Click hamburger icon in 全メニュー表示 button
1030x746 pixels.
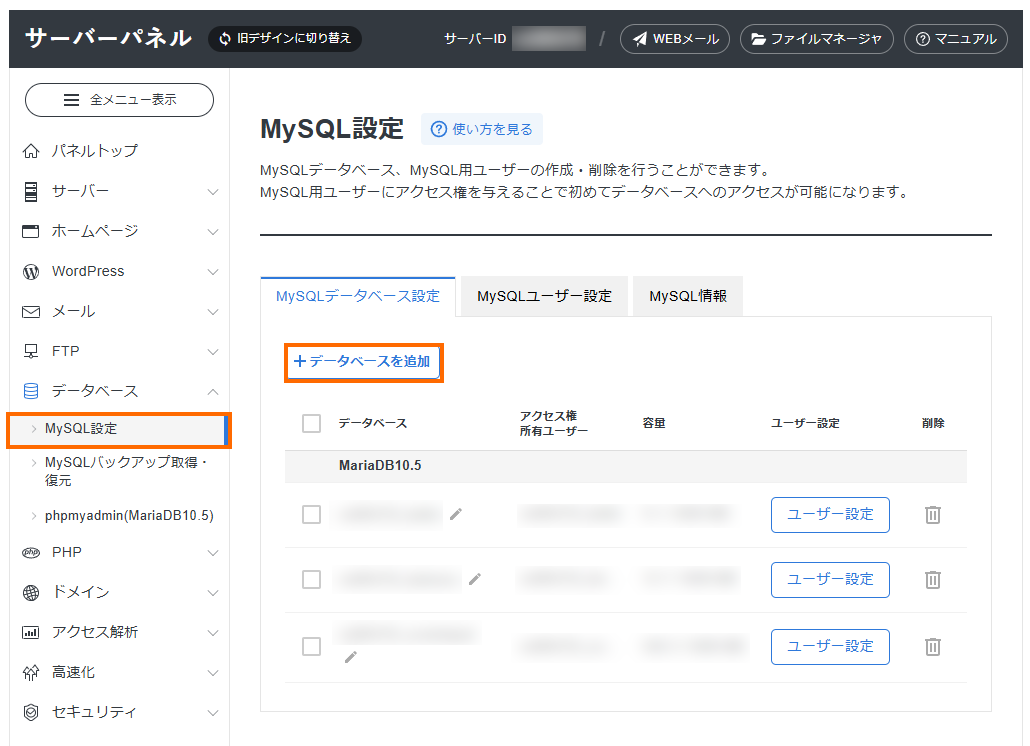point(71,100)
